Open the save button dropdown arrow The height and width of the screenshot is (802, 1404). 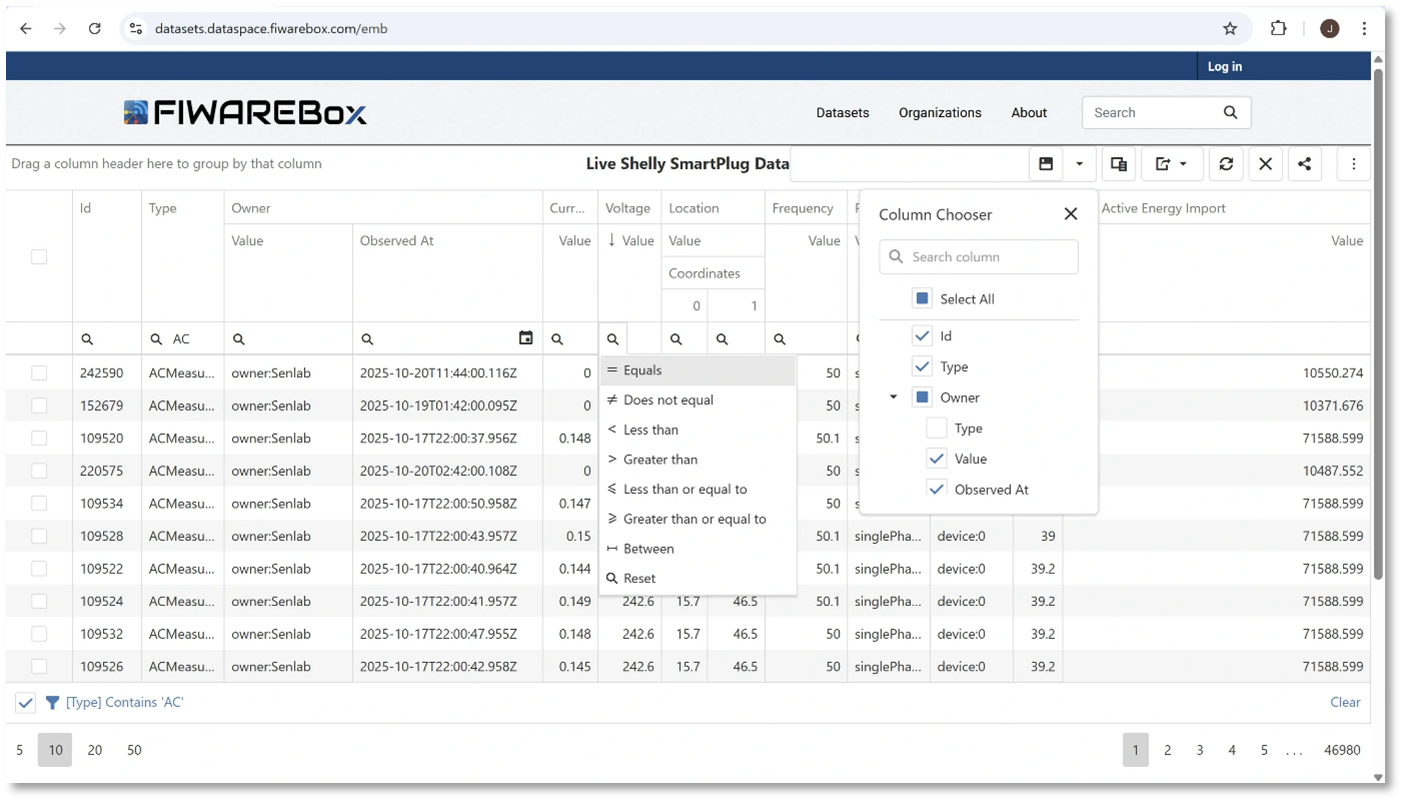[1078, 163]
